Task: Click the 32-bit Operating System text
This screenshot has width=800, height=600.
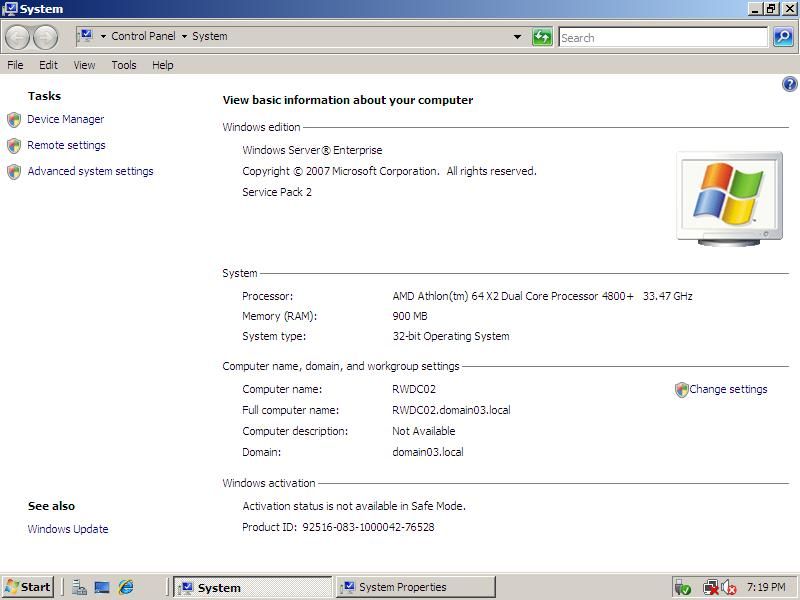Action: (451, 336)
